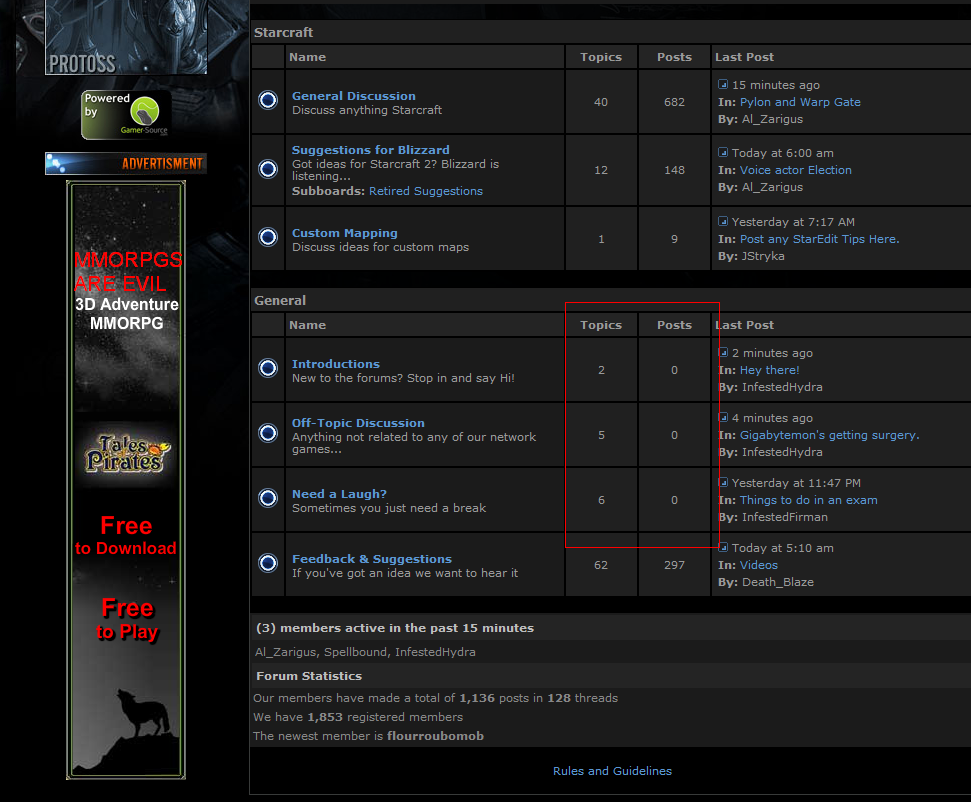Open the General Discussion board
971x802 pixels.
[x=354, y=96]
